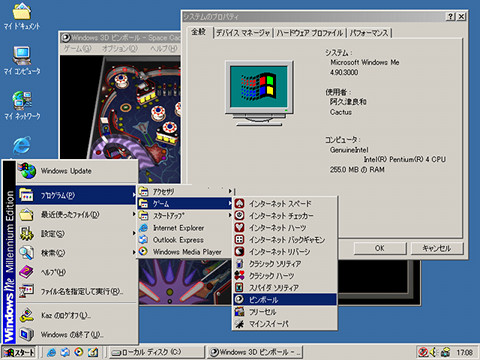Click Windows 3D Pinball window title bar
The image size is (480, 360).
click(121, 38)
